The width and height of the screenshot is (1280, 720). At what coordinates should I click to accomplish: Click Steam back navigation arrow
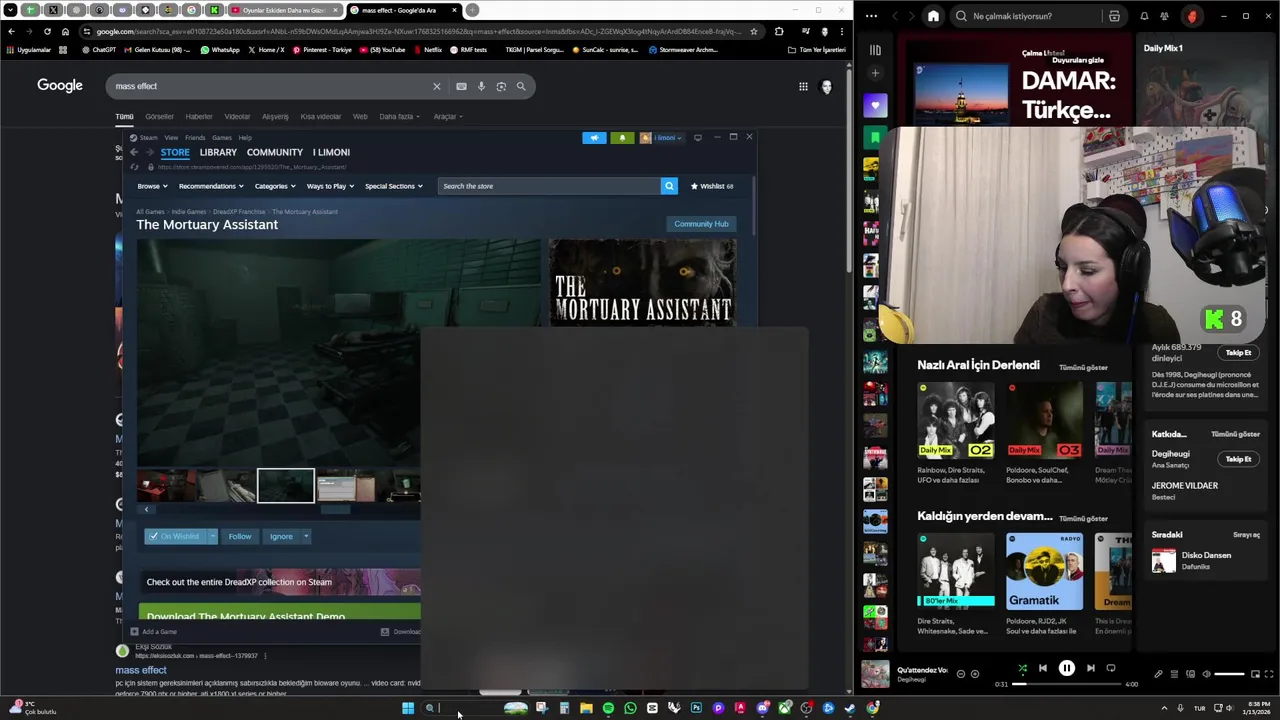pyautogui.click(x=134, y=152)
